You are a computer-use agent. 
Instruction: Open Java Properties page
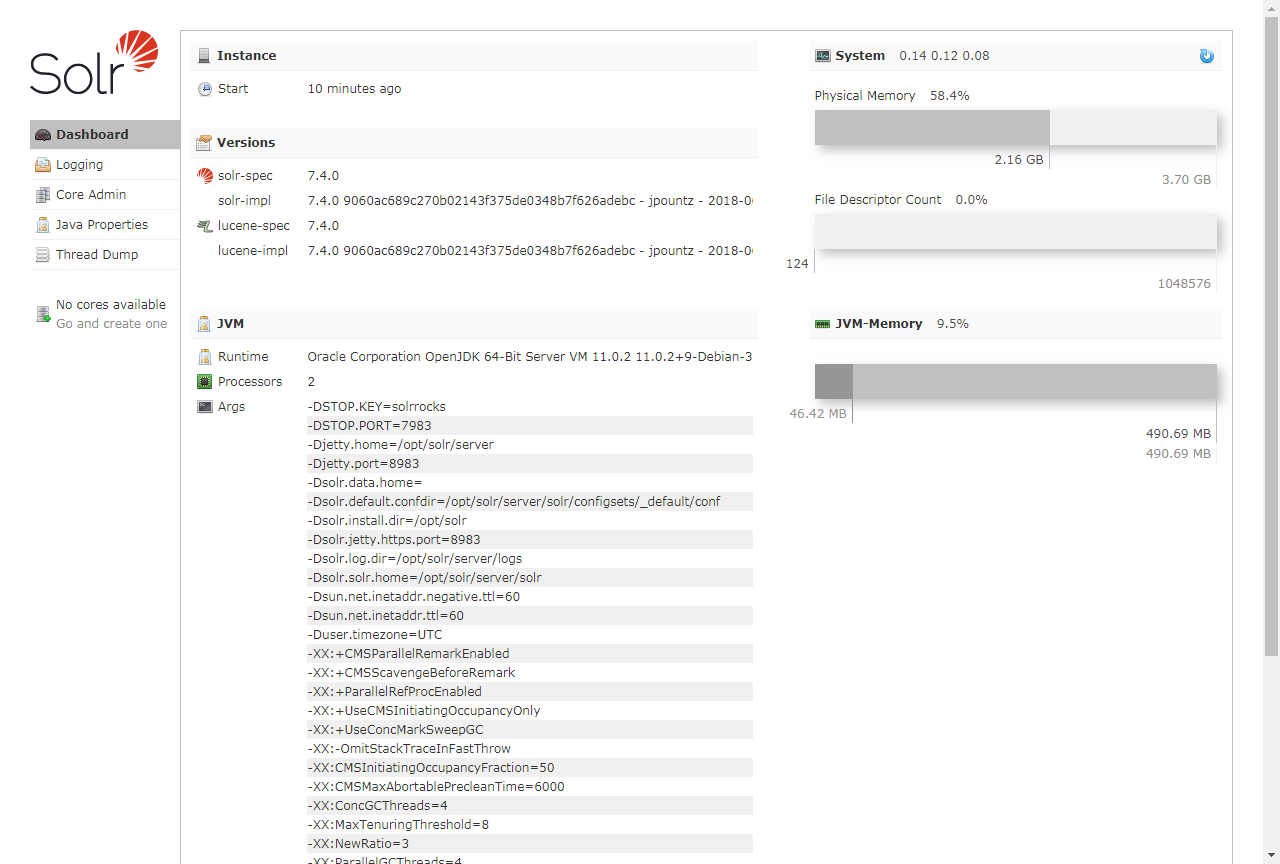pos(105,225)
